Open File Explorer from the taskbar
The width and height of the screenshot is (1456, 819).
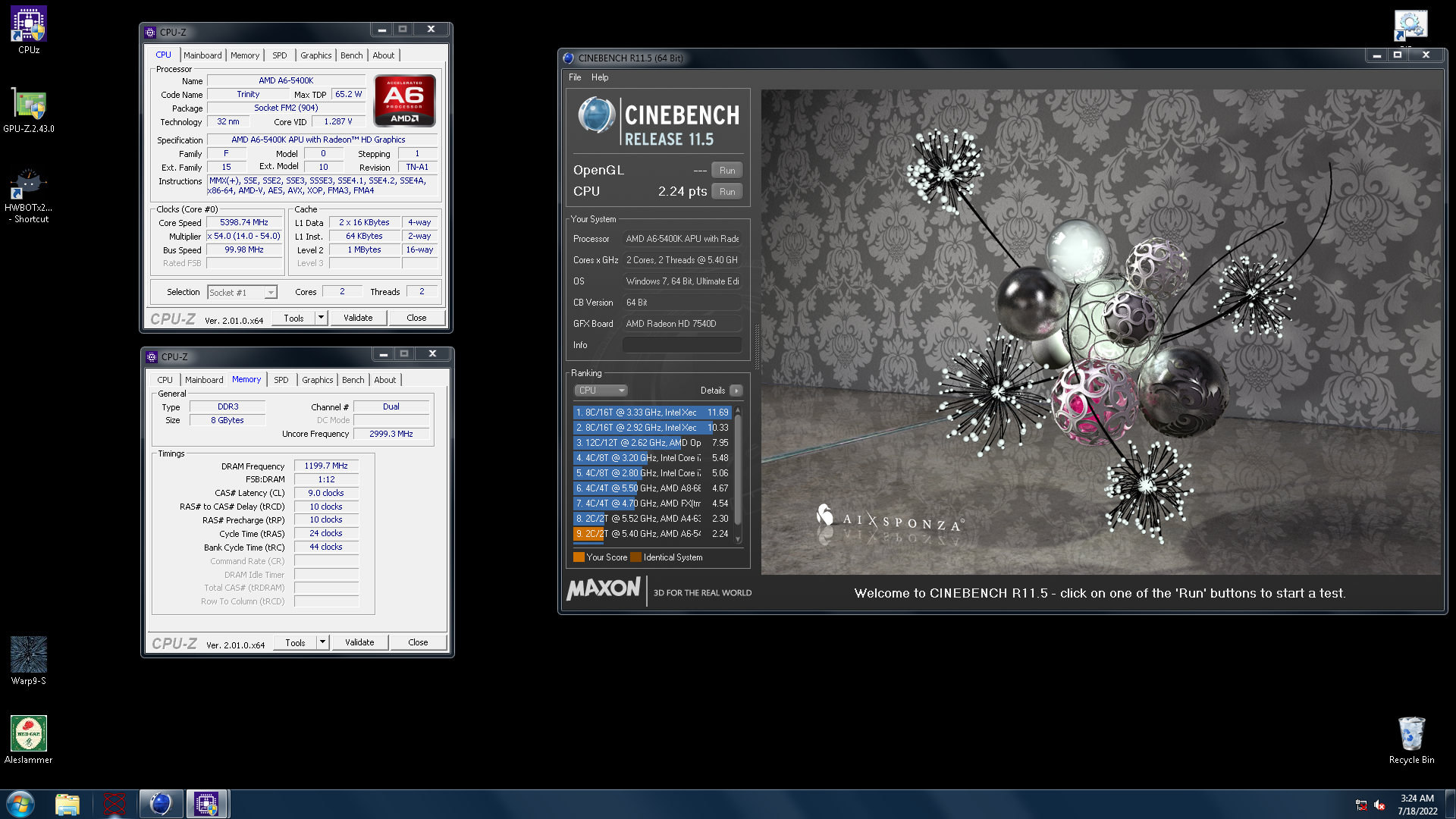point(67,804)
